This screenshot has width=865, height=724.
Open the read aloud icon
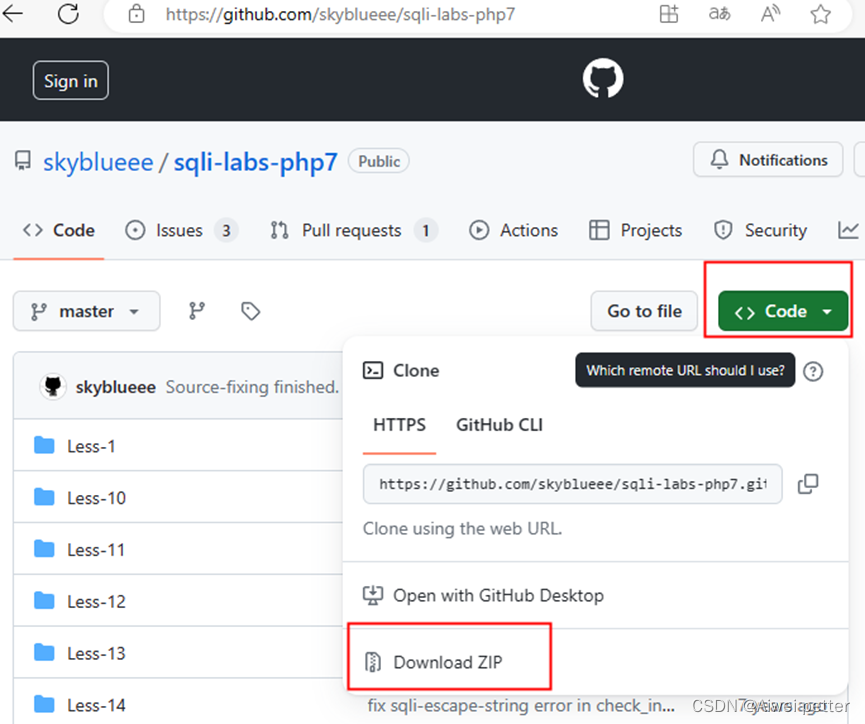[770, 13]
